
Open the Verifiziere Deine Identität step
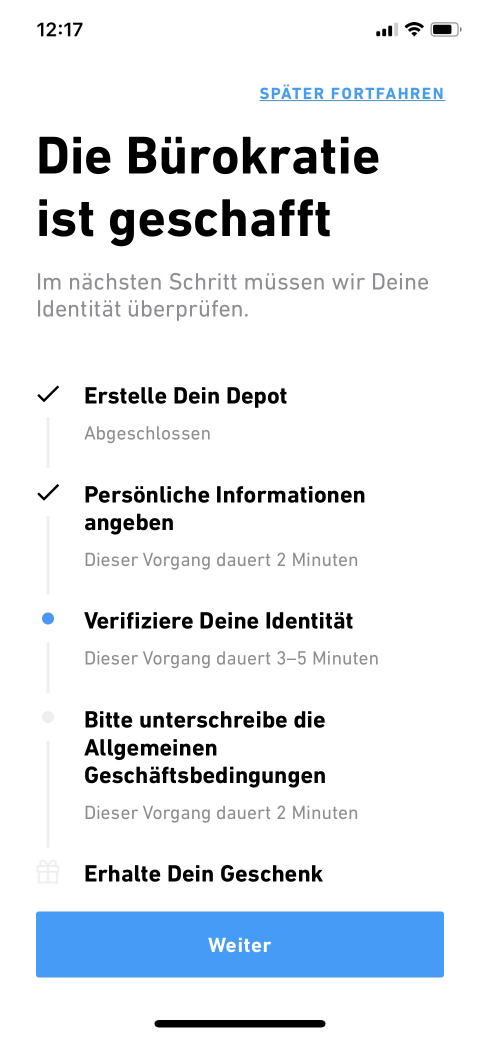click(219, 621)
